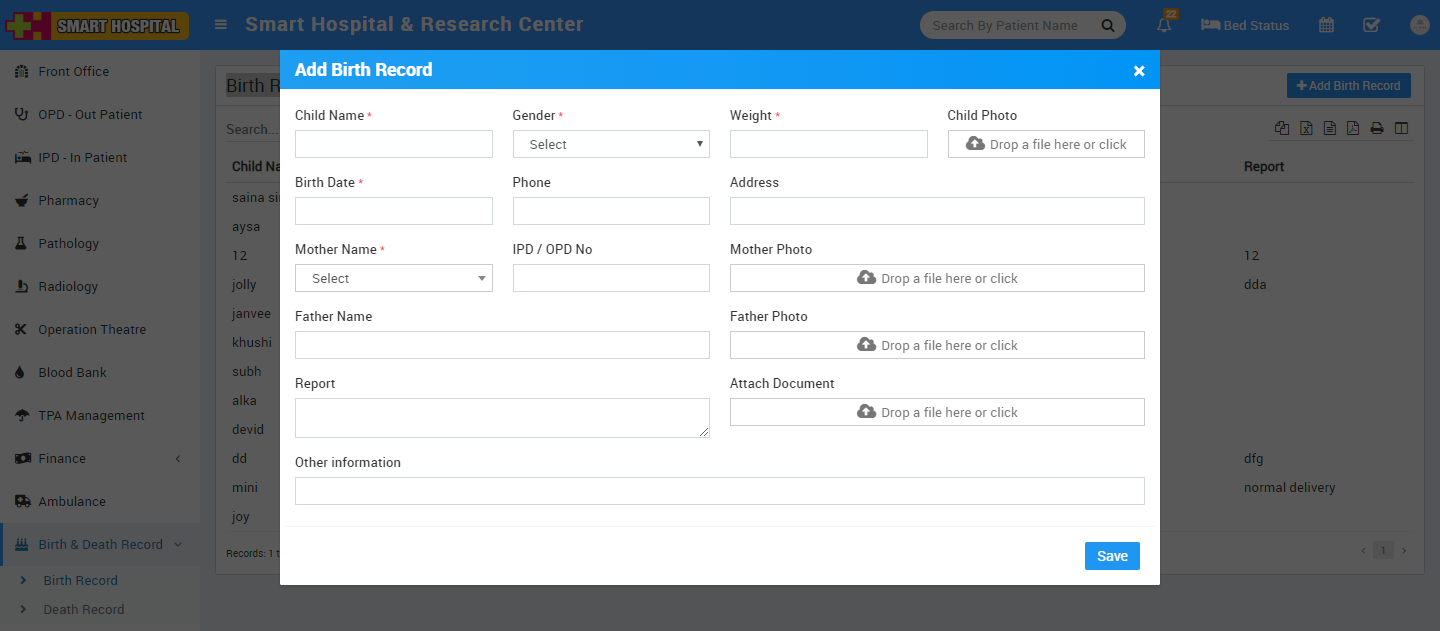Open the notifications bell icon

[1164, 25]
